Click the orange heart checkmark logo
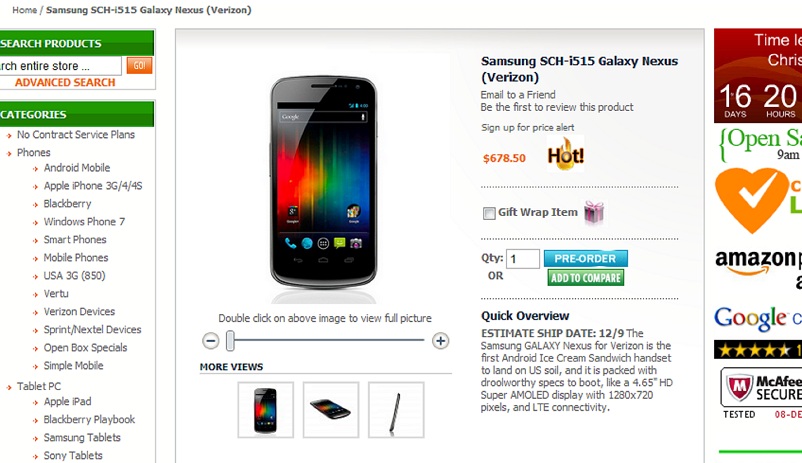 pyautogui.click(x=752, y=200)
